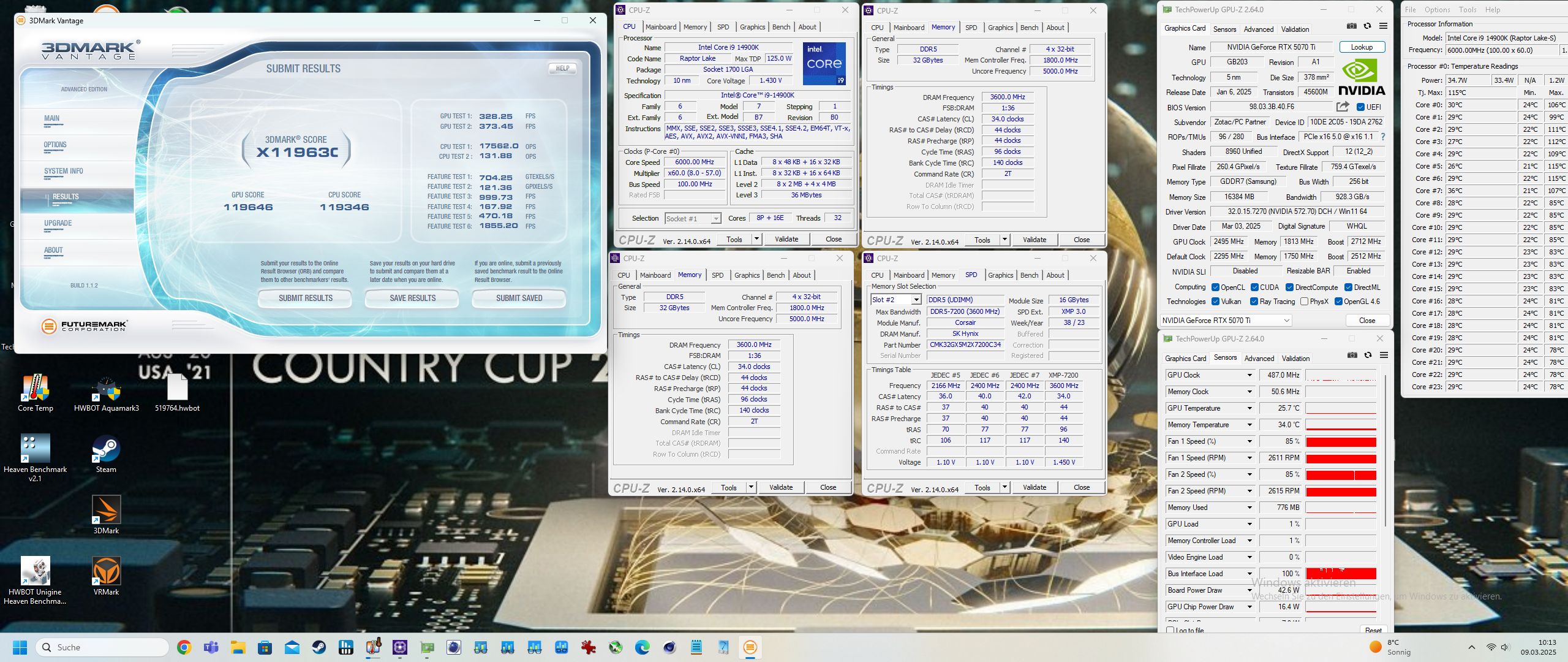The width and height of the screenshot is (1568, 662).
Task: Toggle the DirectML checkbox
Action: pos(1348,287)
